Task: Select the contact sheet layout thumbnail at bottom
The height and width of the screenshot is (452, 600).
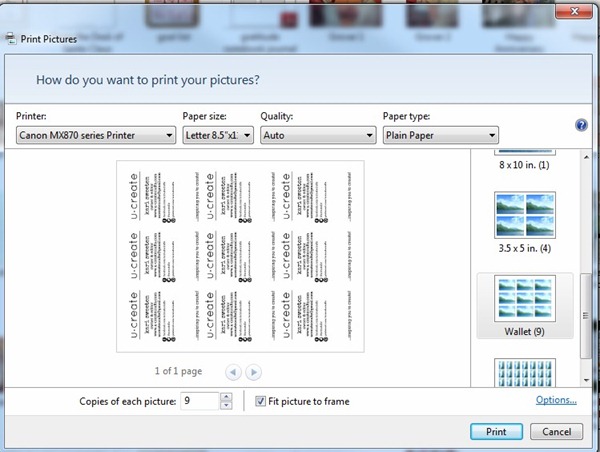Action: click(525, 372)
